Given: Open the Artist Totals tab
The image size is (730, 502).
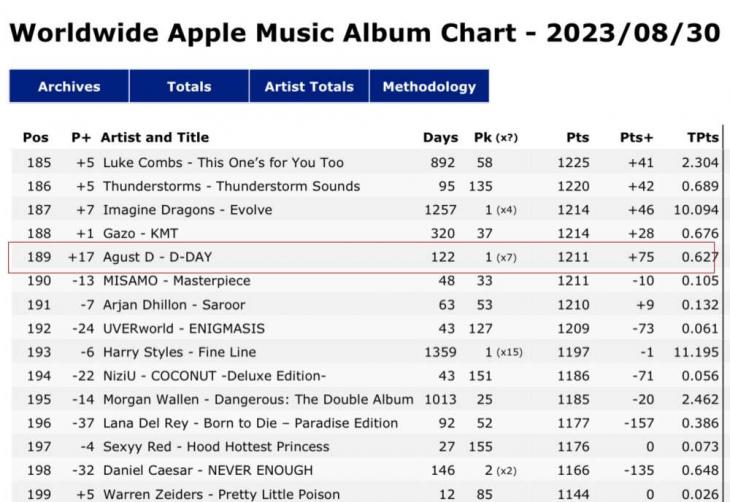Looking at the screenshot, I should coord(309,86).
